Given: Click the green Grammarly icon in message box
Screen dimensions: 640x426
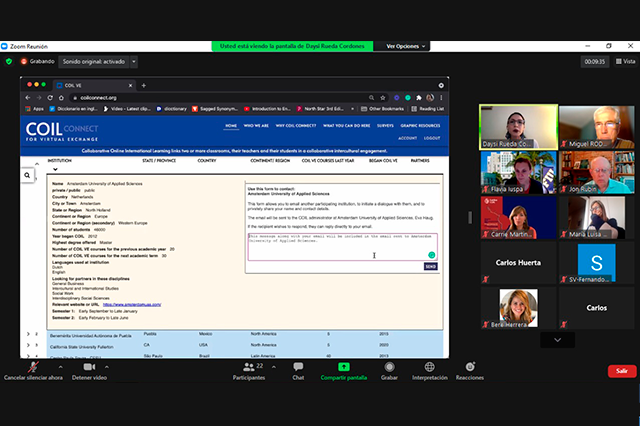Looking at the screenshot, I should pos(431,255).
